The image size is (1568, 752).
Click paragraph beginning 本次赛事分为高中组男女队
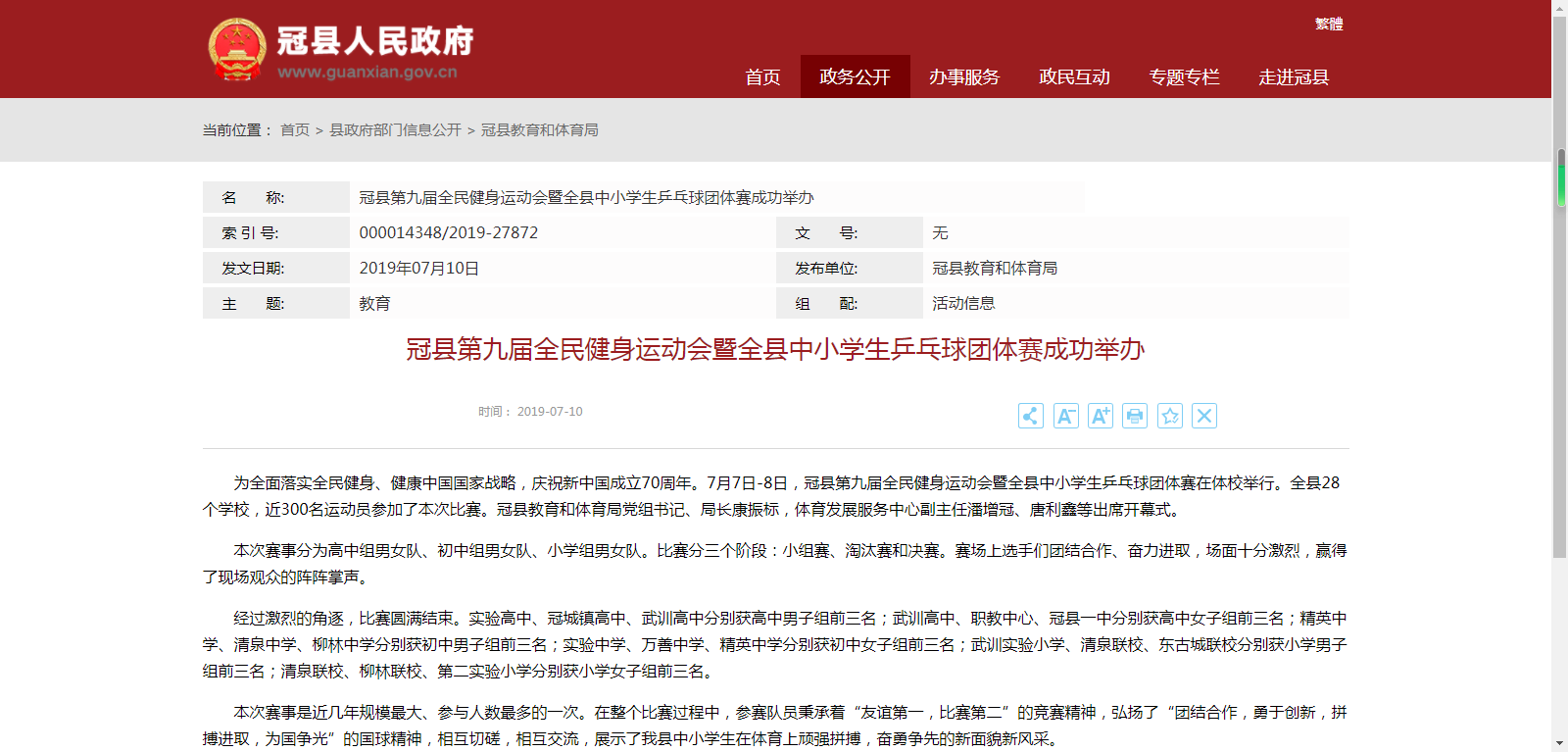tap(775, 564)
